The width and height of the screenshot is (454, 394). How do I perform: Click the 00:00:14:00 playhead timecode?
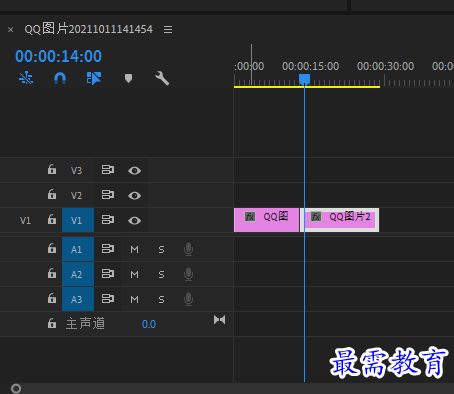point(58,56)
